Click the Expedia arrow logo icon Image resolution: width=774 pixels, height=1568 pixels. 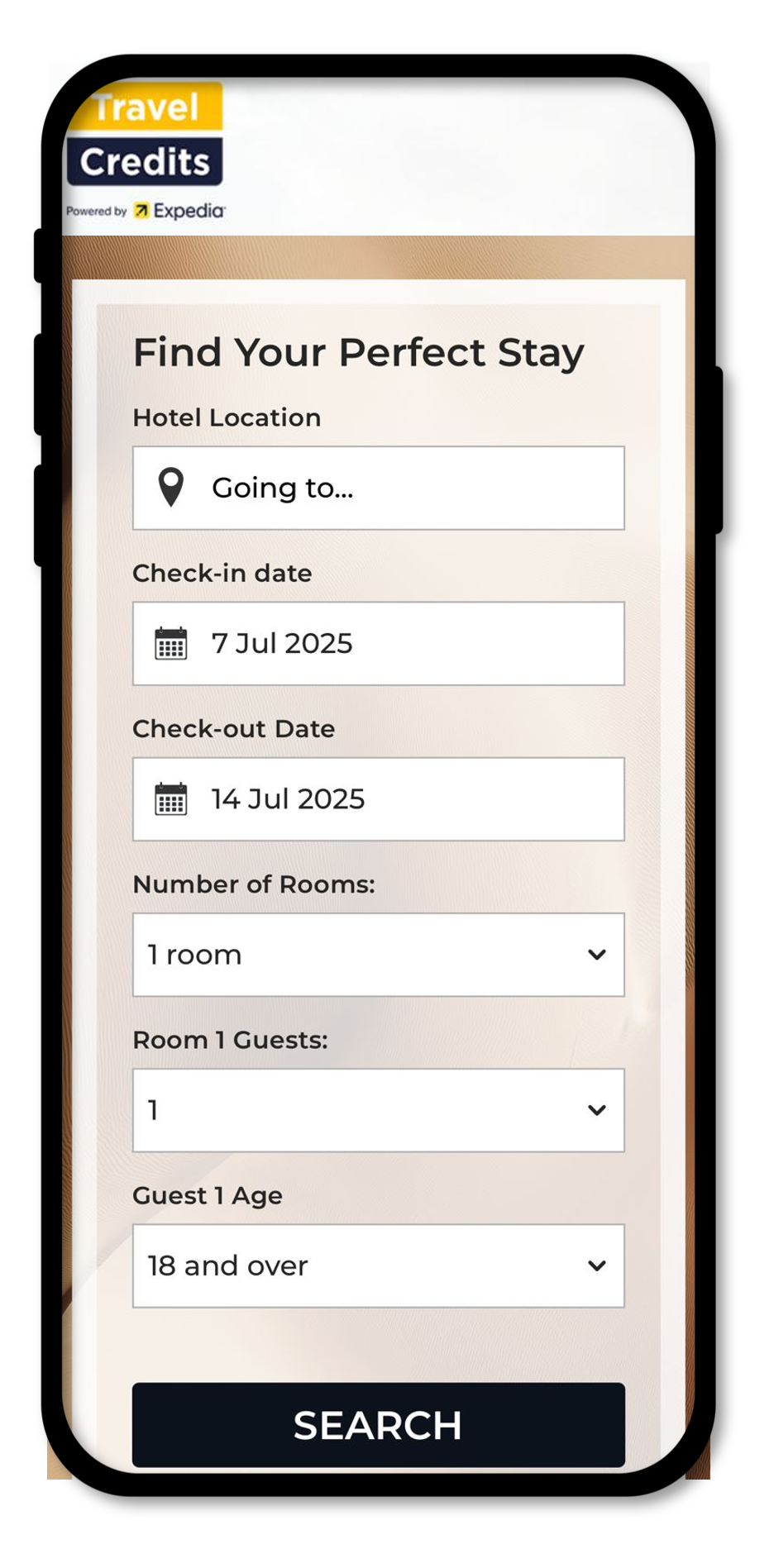pyautogui.click(x=142, y=211)
